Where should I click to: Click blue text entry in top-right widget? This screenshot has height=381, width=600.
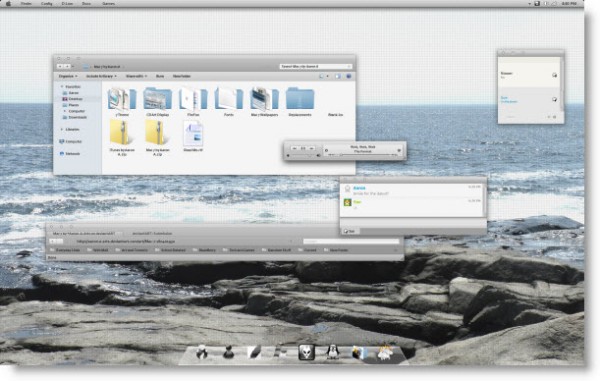coord(509,100)
